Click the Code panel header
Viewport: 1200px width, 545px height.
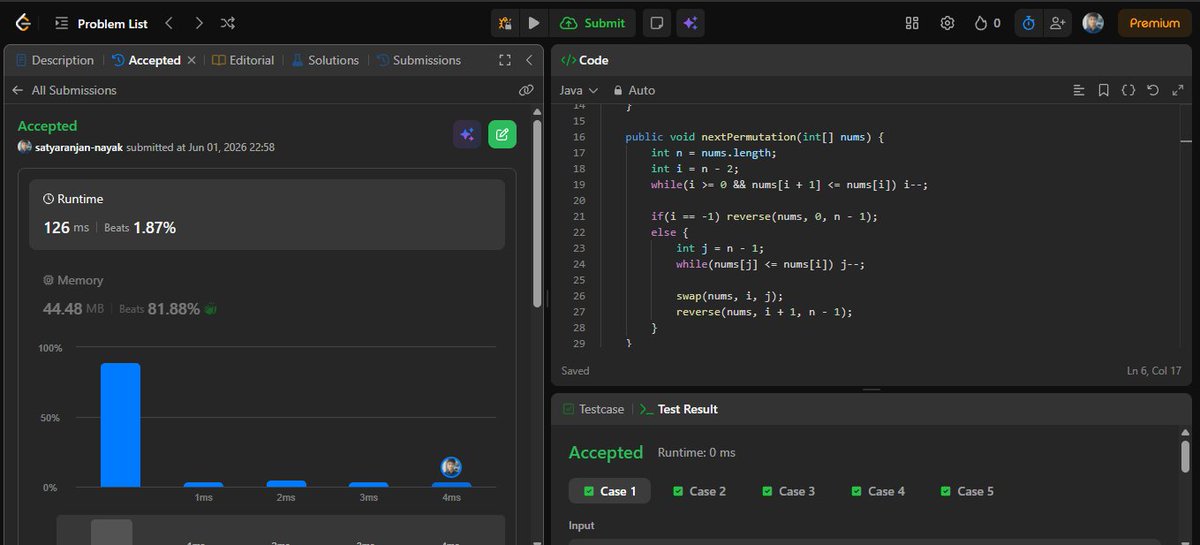584,60
